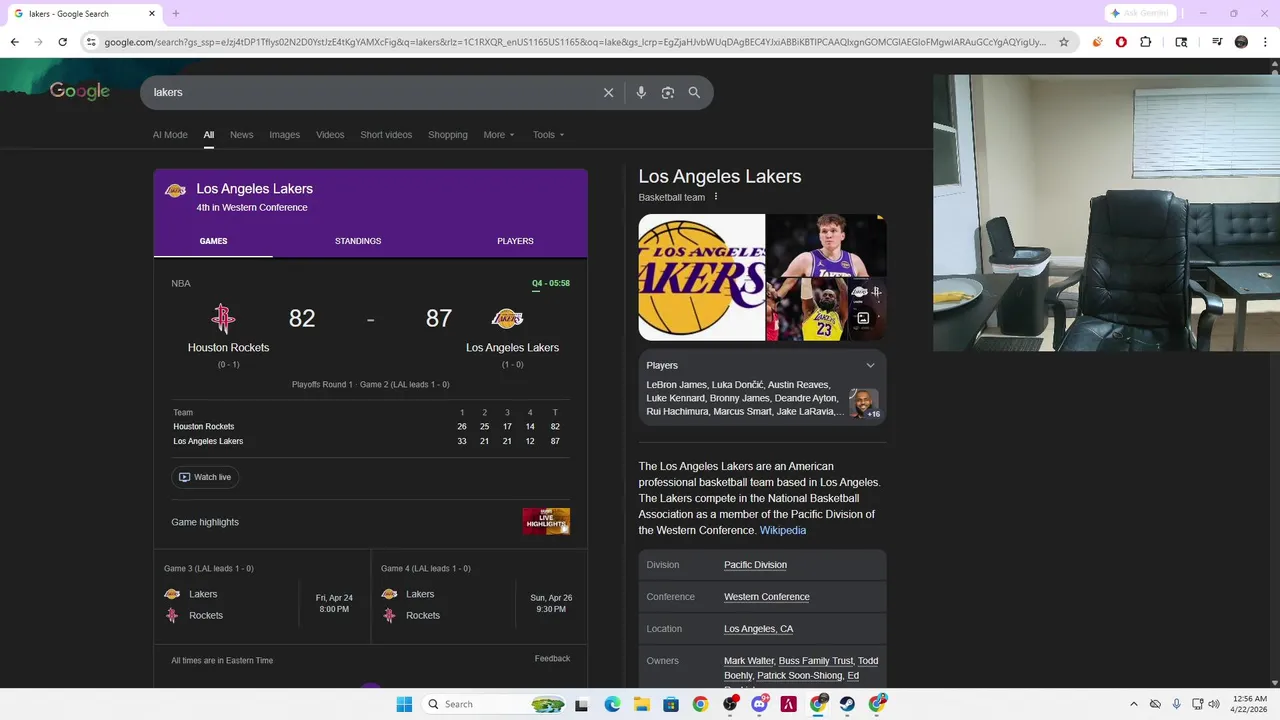Open the Shopping results tab
Viewport: 1280px width, 720px height.
pyautogui.click(x=448, y=135)
